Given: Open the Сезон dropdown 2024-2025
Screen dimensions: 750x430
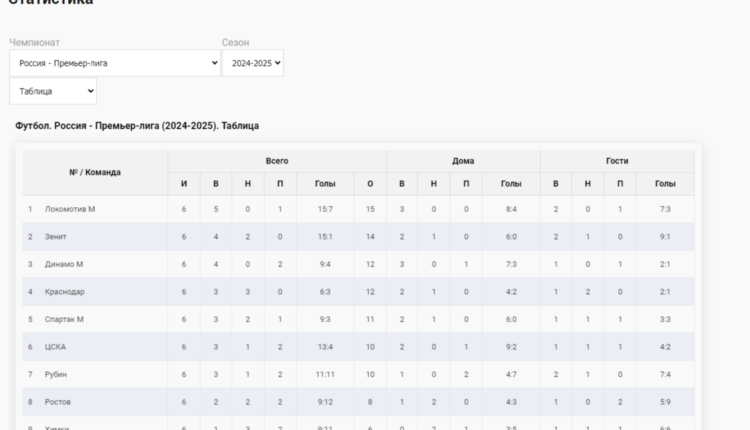Looking at the screenshot, I should [x=253, y=63].
